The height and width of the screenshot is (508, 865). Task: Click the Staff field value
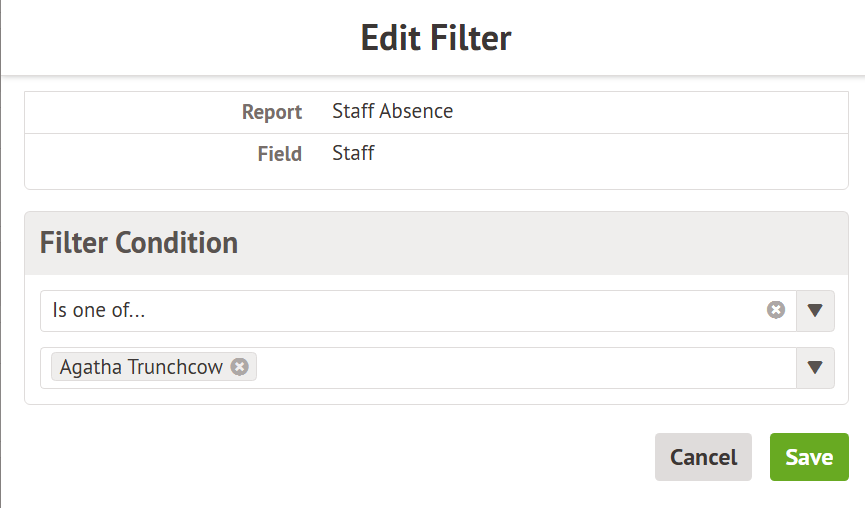pyautogui.click(x=353, y=153)
